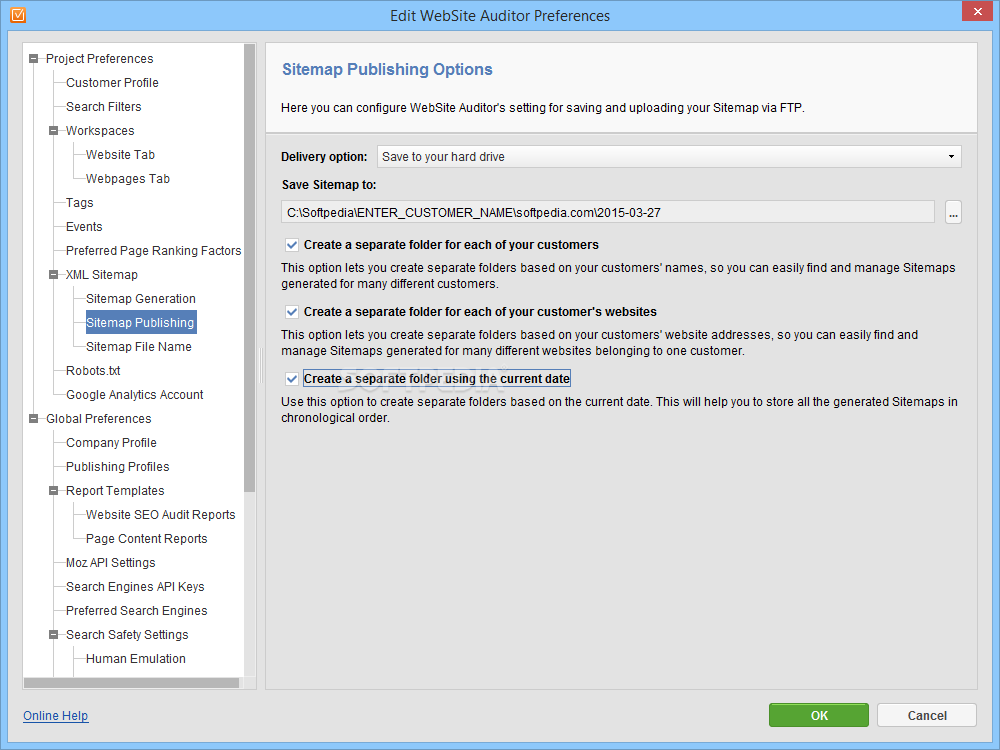1000x750 pixels.
Task: Open Sitemap File Name settings
Action: click(138, 347)
